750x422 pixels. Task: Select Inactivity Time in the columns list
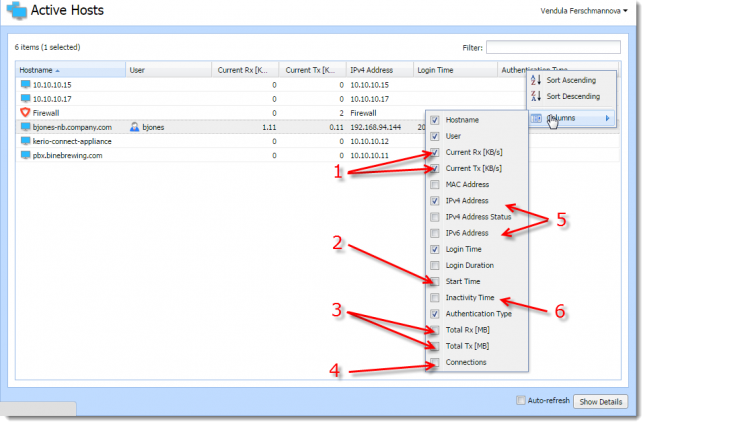click(x=470, y=297)
